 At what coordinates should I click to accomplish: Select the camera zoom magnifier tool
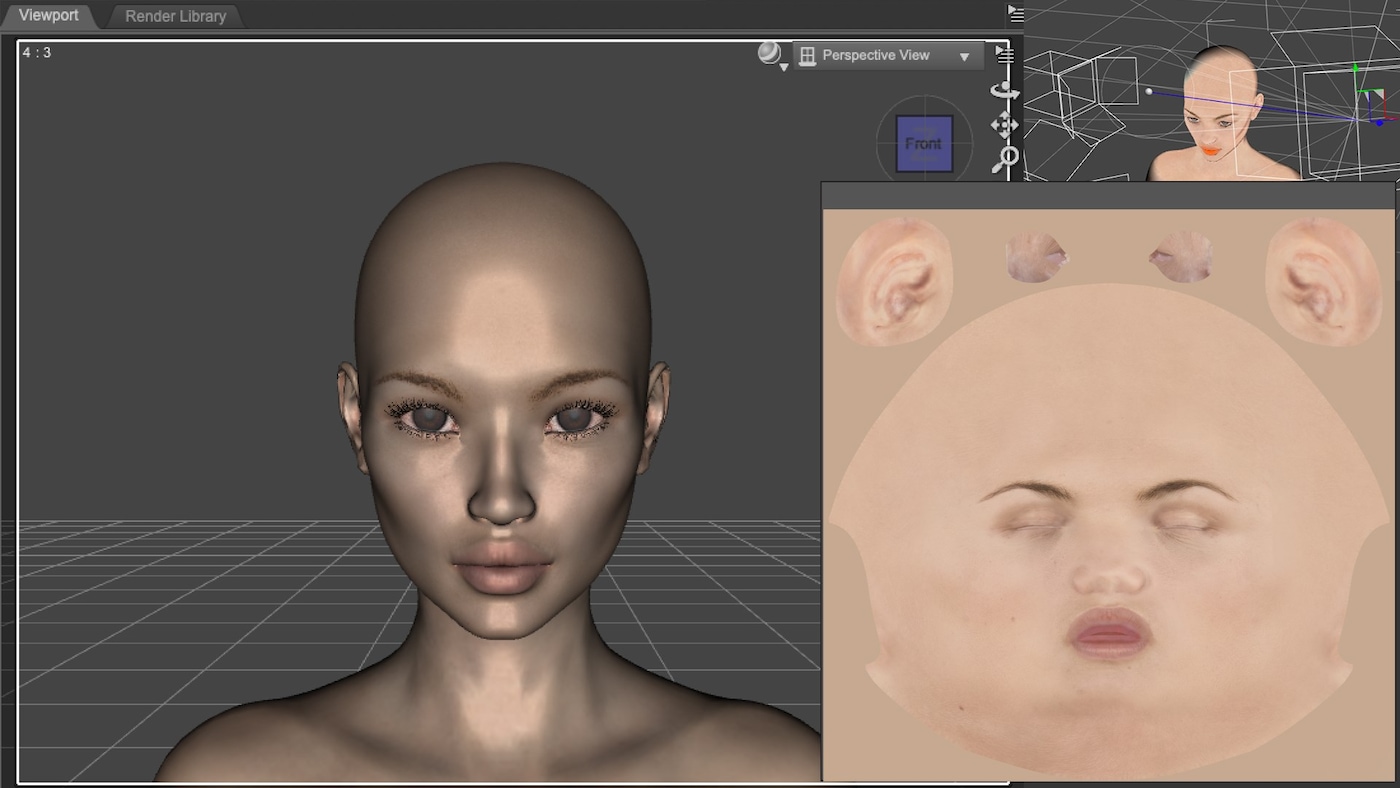(1007, 156)
